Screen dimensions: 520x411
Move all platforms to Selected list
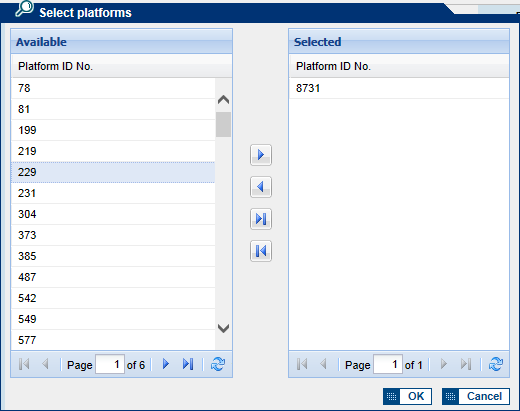[261, 219]
